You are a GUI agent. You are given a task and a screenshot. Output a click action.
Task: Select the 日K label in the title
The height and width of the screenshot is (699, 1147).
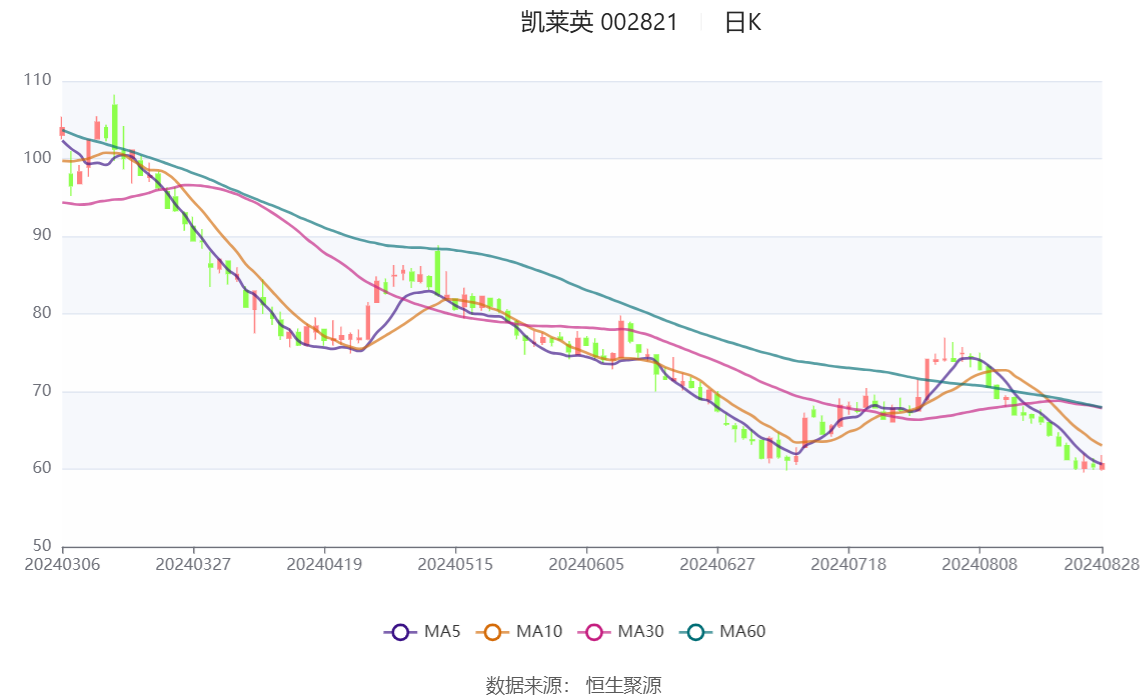click(x=742, y=22)
